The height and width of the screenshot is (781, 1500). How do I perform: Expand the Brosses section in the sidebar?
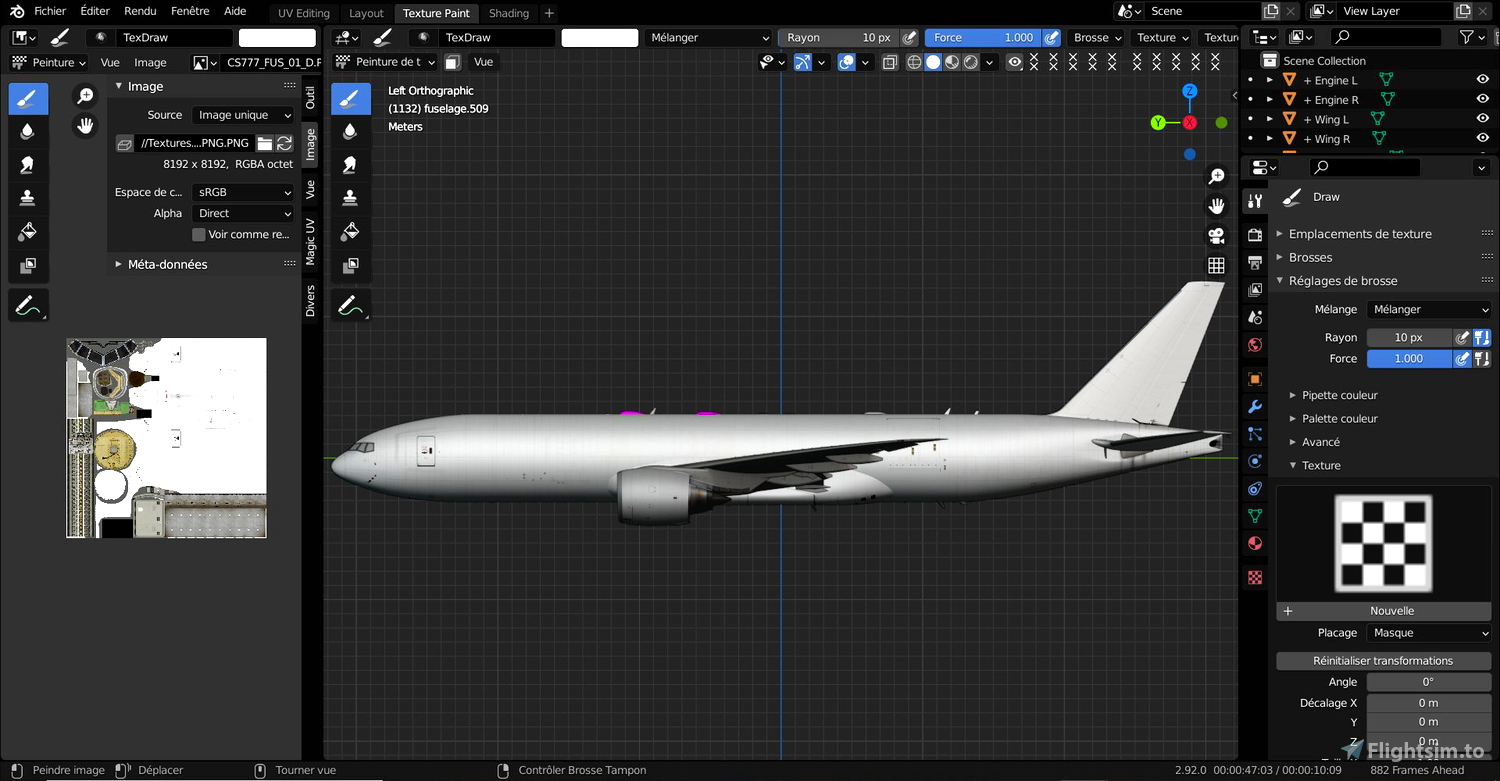(1310, 257)
